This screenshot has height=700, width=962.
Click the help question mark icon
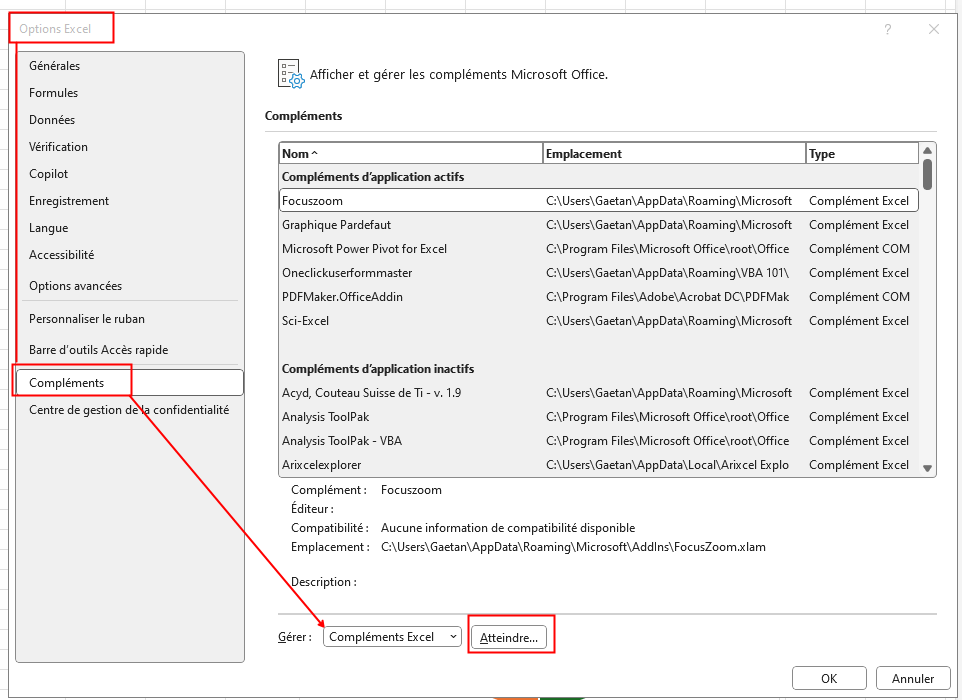887,30
